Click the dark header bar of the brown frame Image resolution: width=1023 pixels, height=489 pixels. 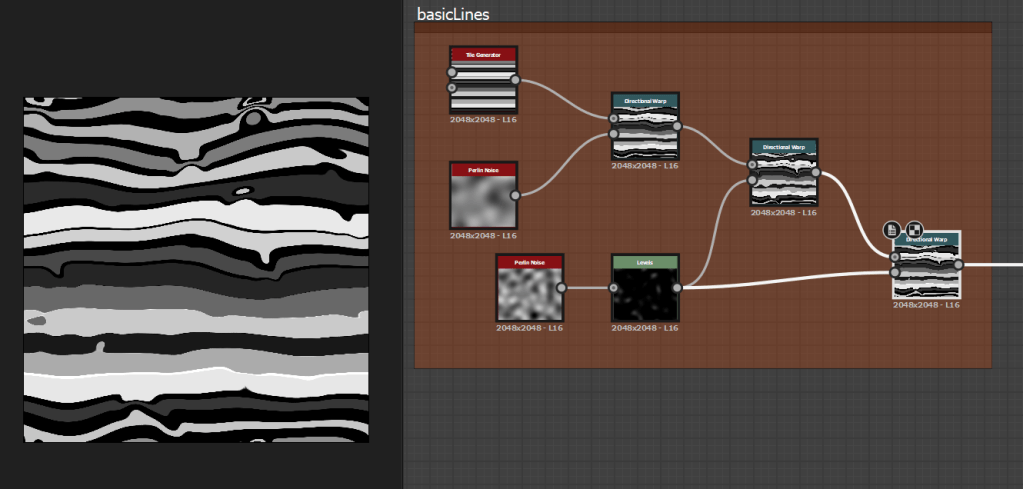(702, 28)
